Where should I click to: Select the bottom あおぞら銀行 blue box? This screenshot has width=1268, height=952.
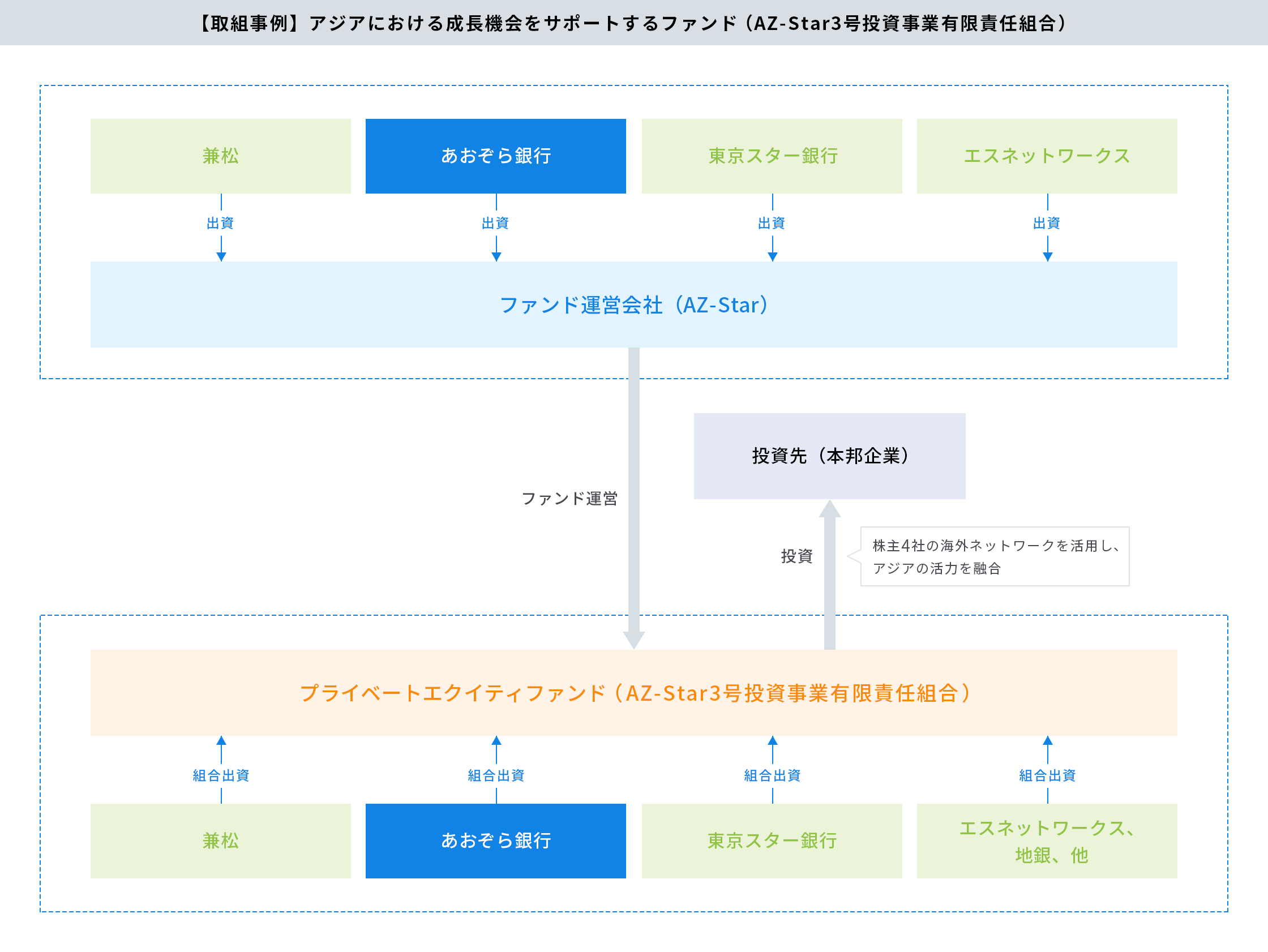[496, 841]
